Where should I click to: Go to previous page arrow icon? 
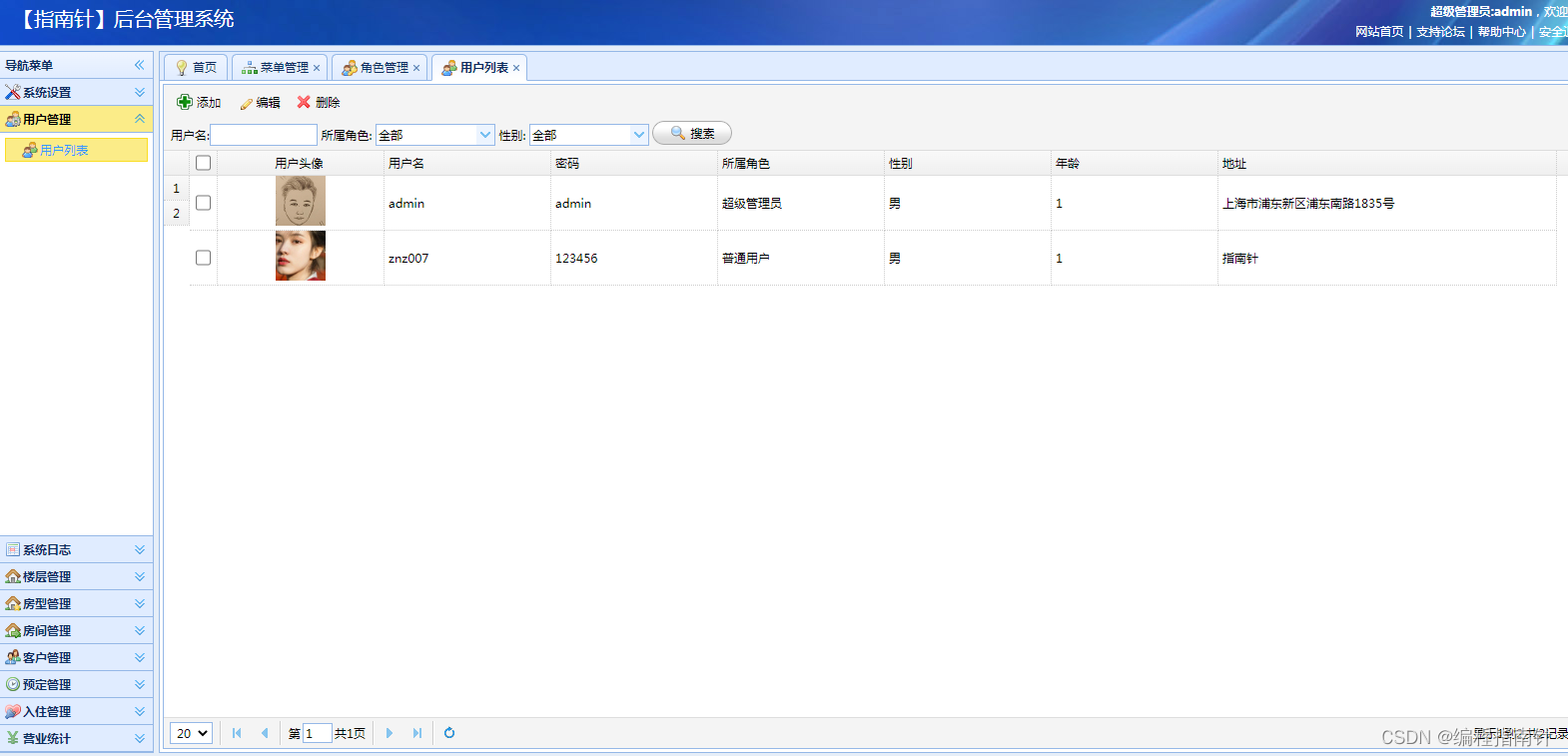(265, 733)
